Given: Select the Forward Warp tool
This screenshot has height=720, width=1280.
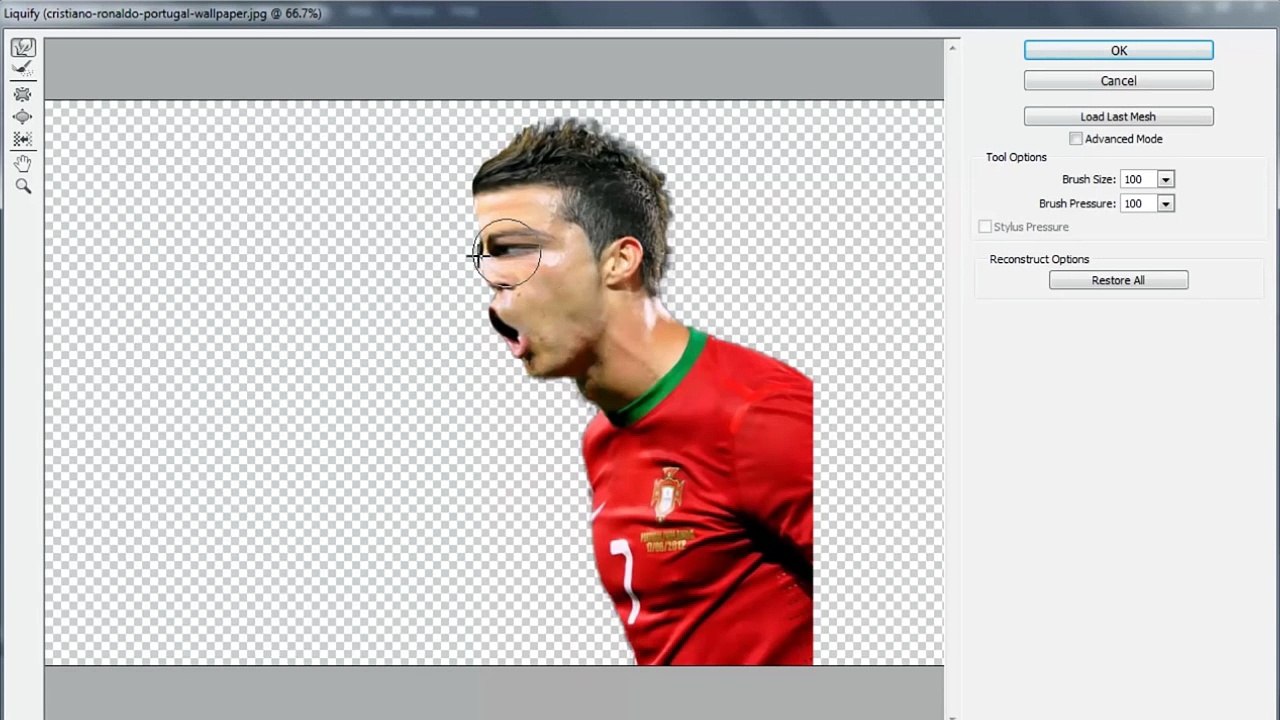Looking at the screenshot, I should [x=23, y=48].
